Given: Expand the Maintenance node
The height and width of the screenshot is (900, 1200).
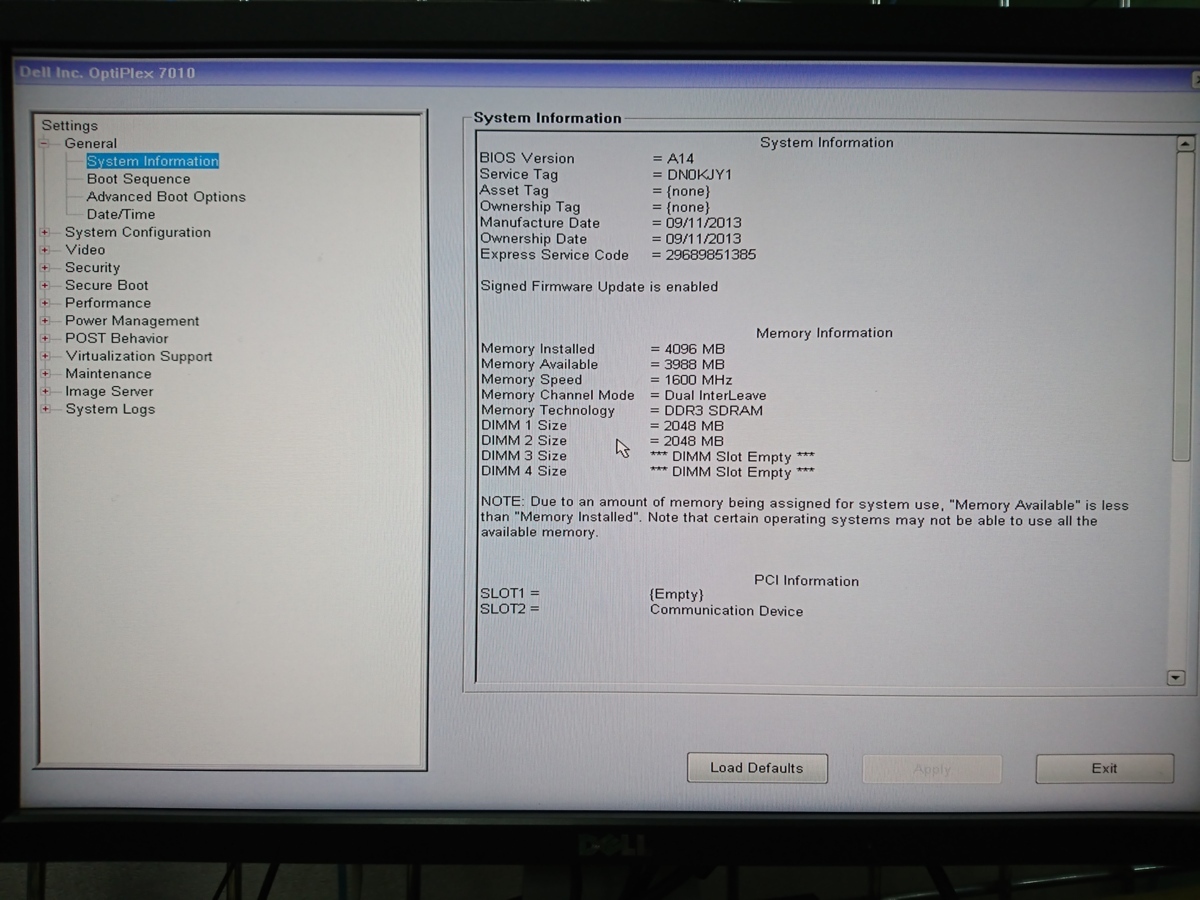Looking at the screenshot, I should pos(45,374).
